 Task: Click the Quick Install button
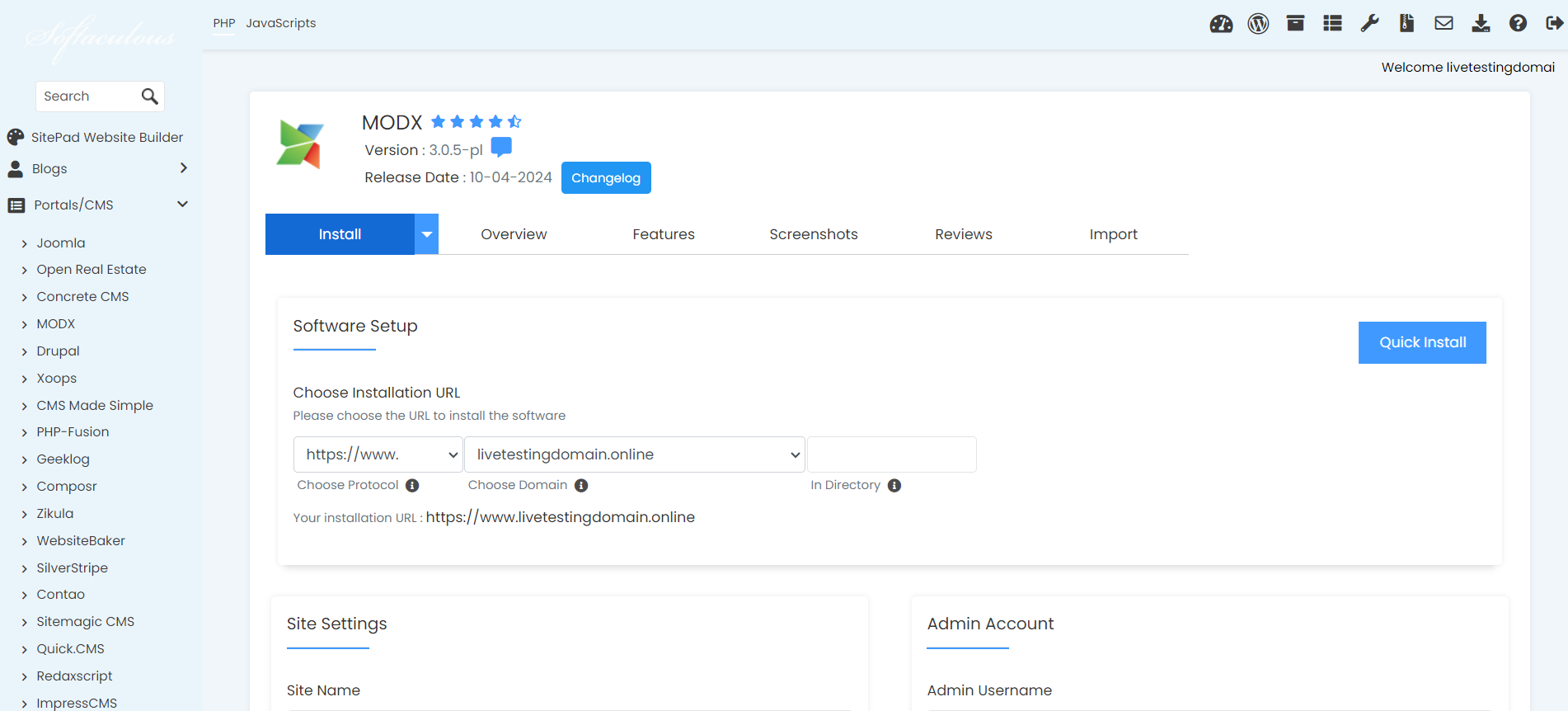tap(1422, 342)
